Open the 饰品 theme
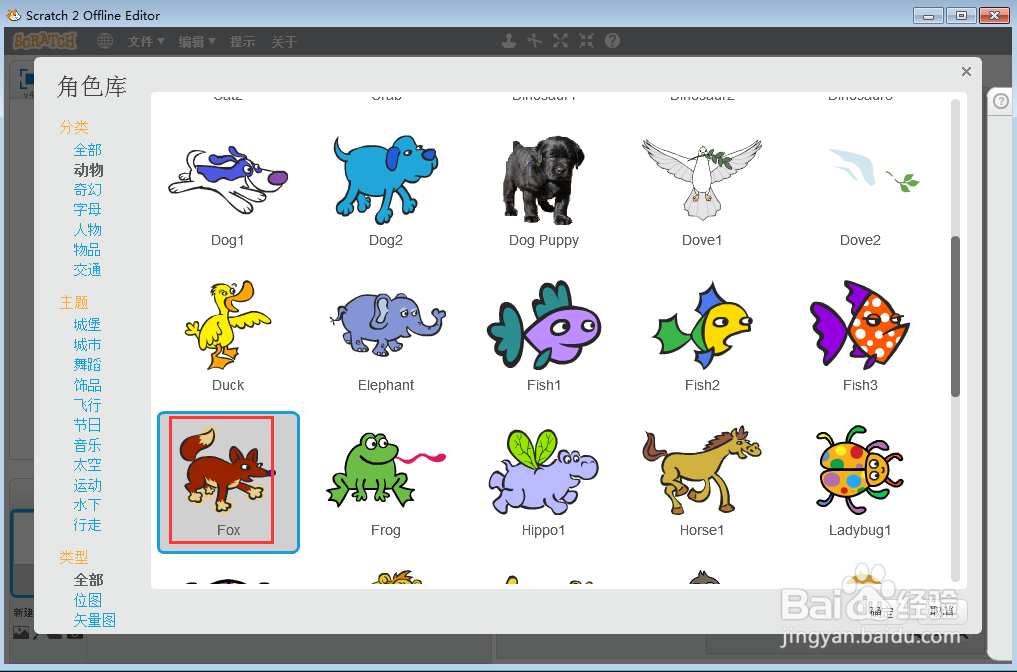The image size is (1017, 672). (x=88, y=385)
